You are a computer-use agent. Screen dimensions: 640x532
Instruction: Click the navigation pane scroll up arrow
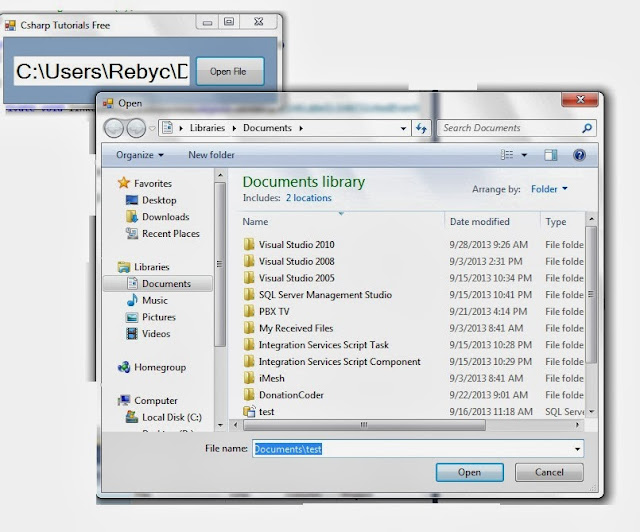[220, 176]
